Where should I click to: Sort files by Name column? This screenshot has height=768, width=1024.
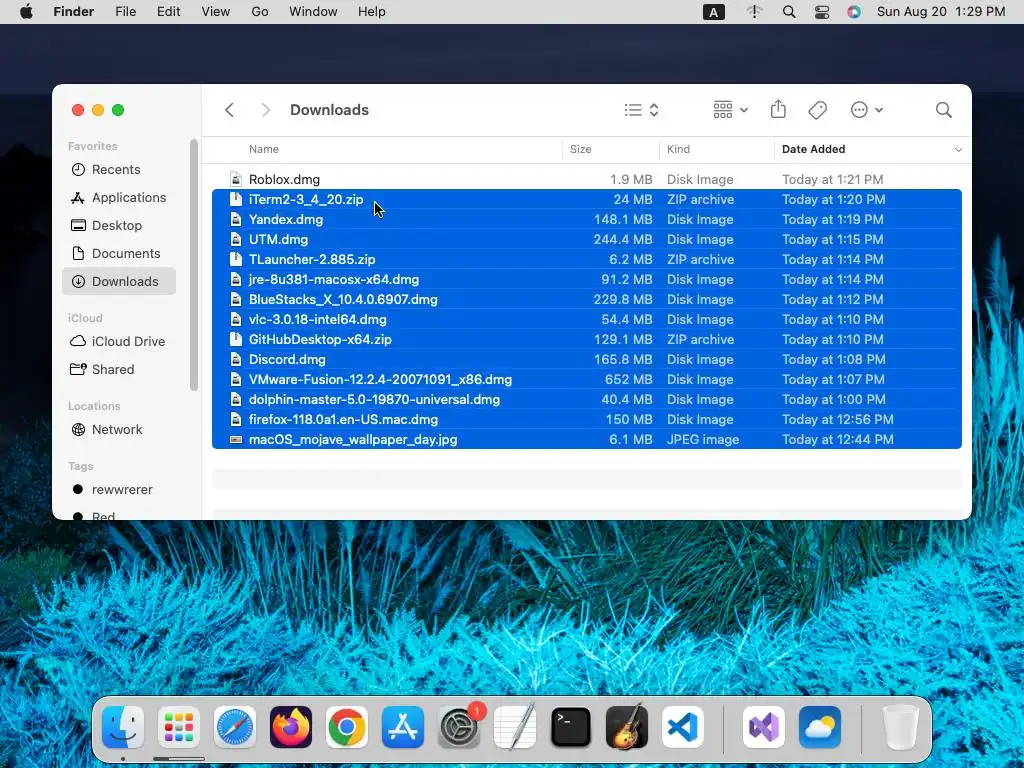tap(264, 150)
